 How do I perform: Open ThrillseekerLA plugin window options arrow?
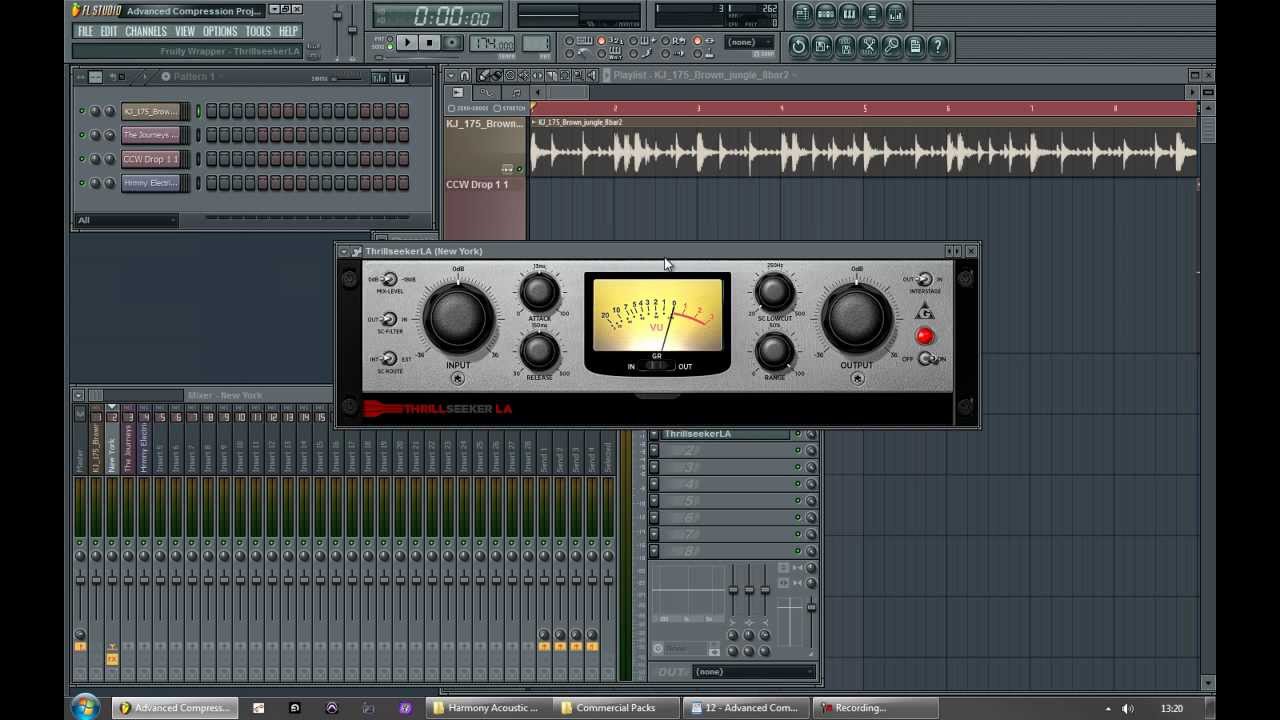pos(344,252)
